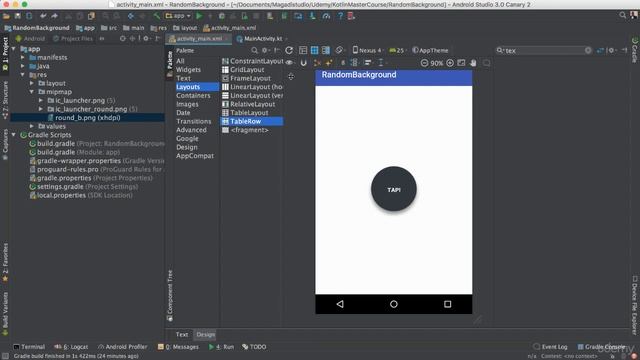Click the refresh layout icon in the designer toolbar
Viewport: 640px width, 360px height.
coord(289,50)
